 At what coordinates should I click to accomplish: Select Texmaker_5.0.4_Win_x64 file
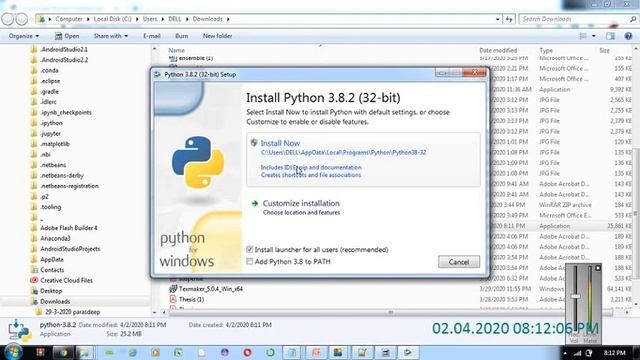211,289
